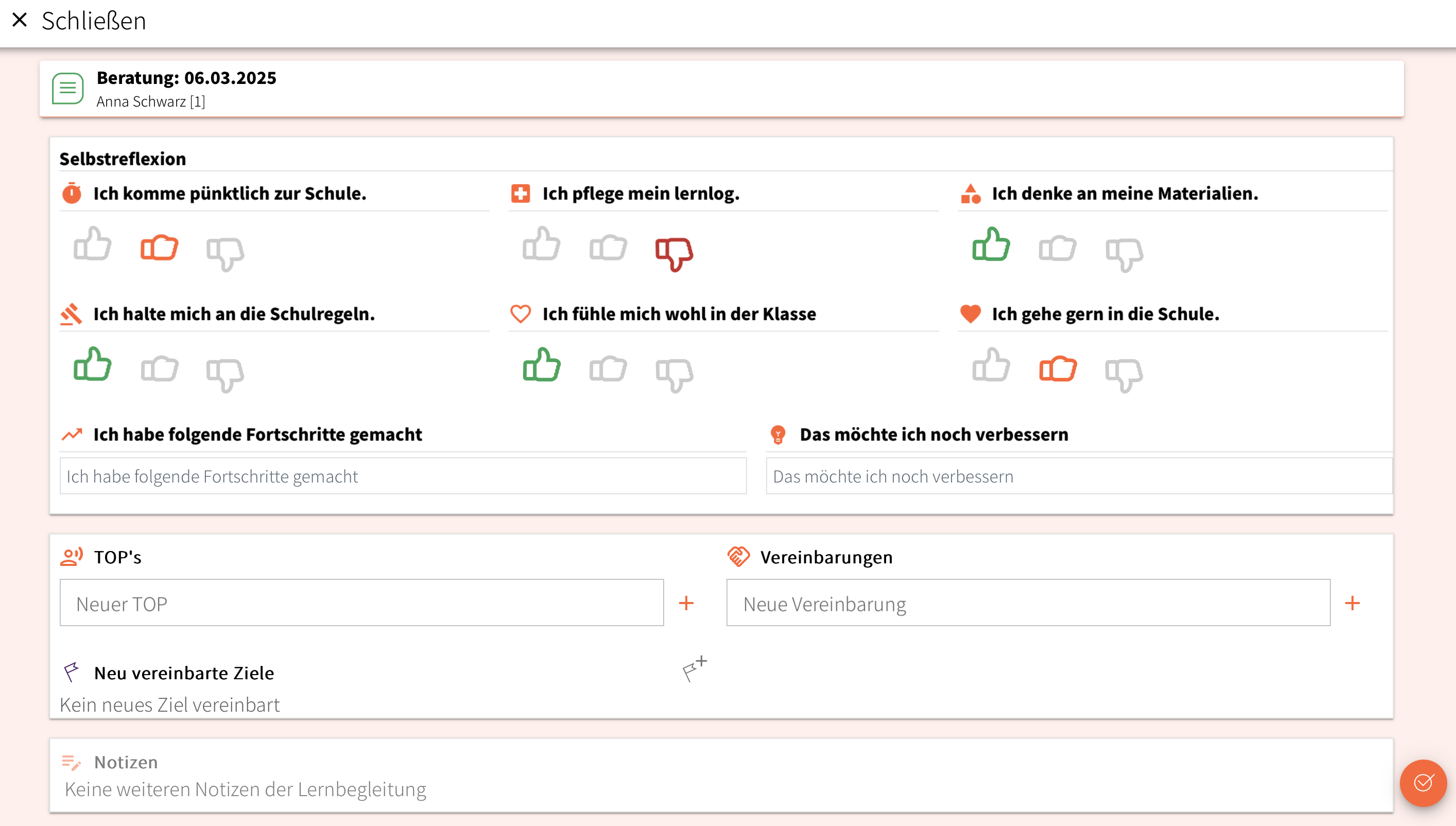Viewport: 1456px width, 826px height.
Task: Click the 'Vereinbarungen' heading label
Action: click(826, 557)
